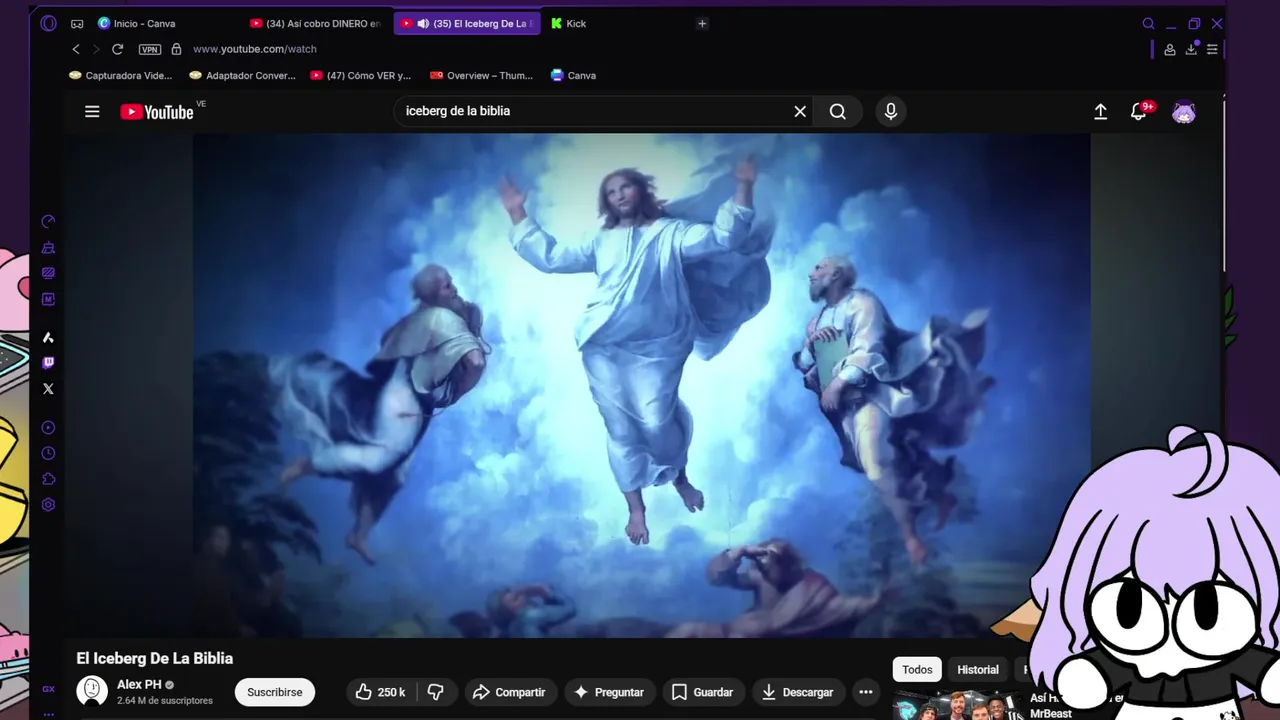Switch to the Así cobro DINERO tab
Screen dimensions: 1280x720
tap(316, 23)
